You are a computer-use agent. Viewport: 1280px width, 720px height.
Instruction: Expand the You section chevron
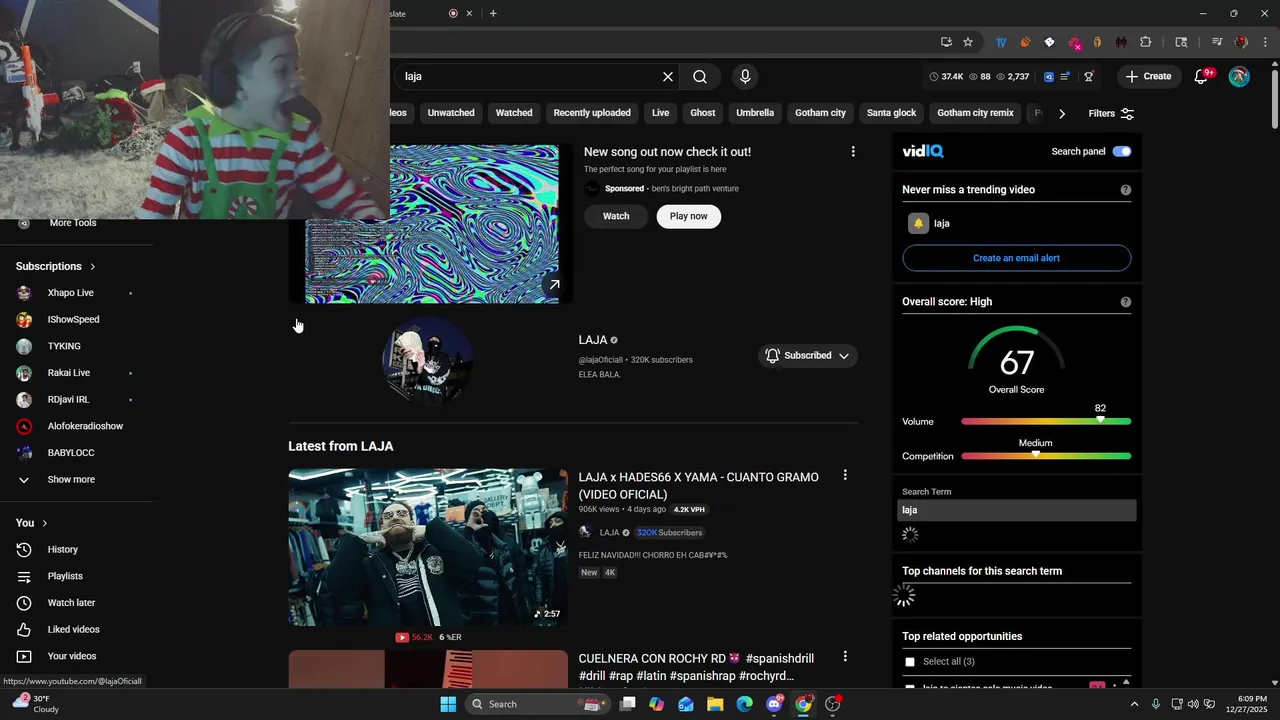[44, 523]
